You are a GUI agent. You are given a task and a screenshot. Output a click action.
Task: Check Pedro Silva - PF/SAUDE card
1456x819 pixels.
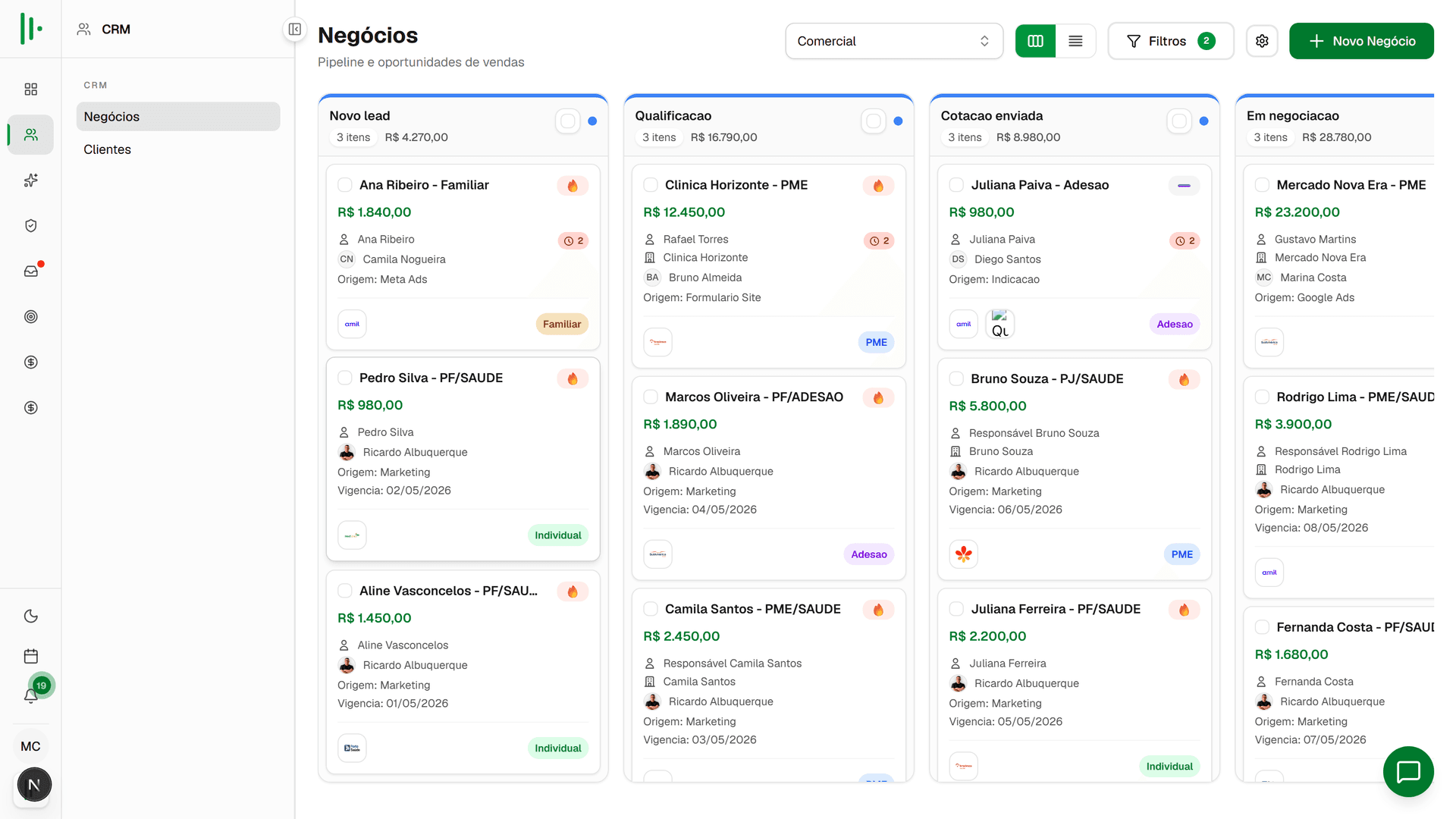[x=345, y=378]
